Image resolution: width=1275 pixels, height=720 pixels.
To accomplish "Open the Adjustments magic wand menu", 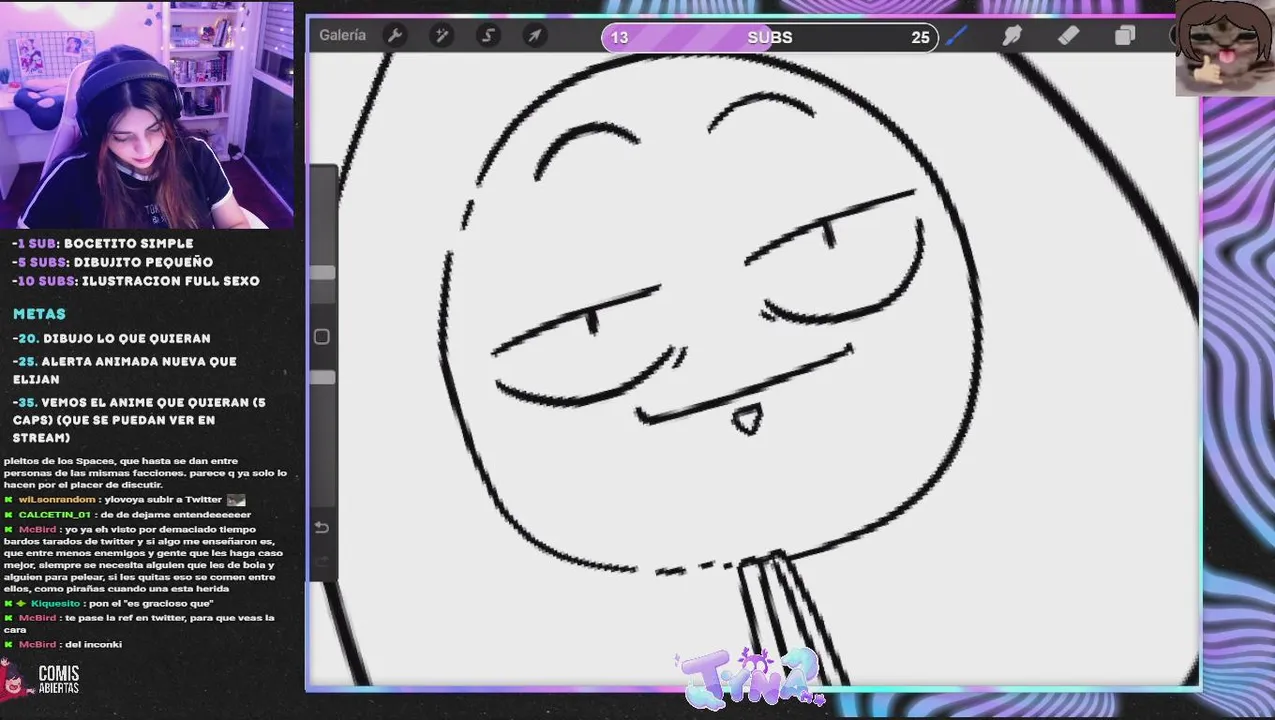I will pyautogui.click(x=441, y=36).
